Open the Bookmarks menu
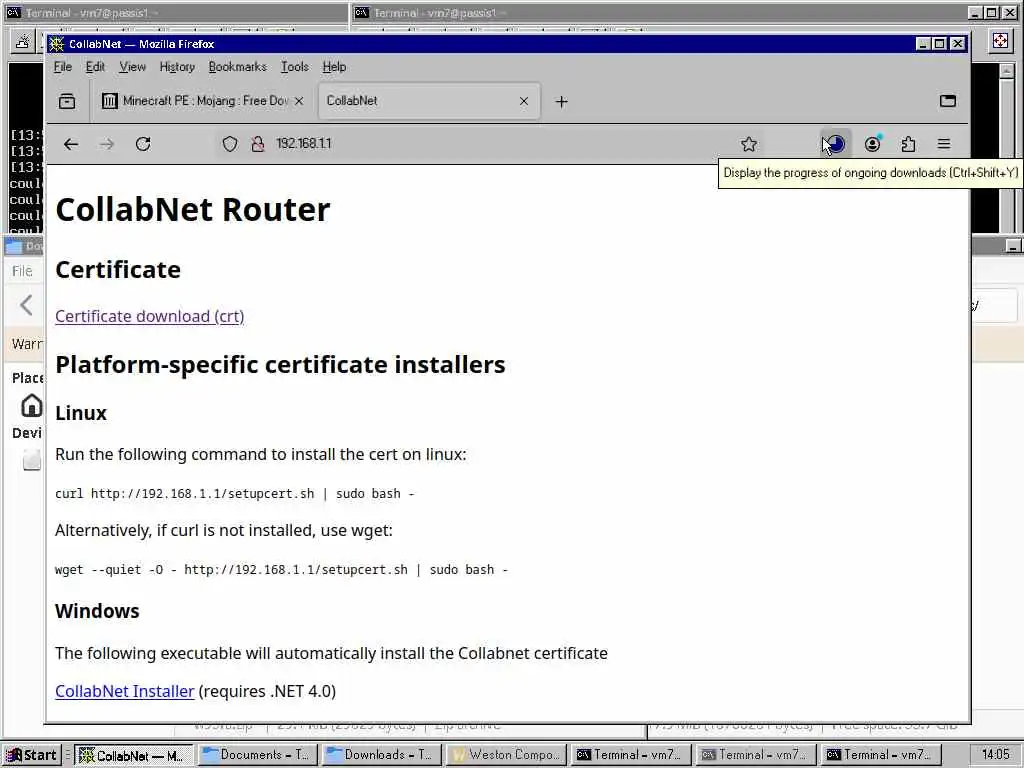1024x768 pixels. pos(238,67)
